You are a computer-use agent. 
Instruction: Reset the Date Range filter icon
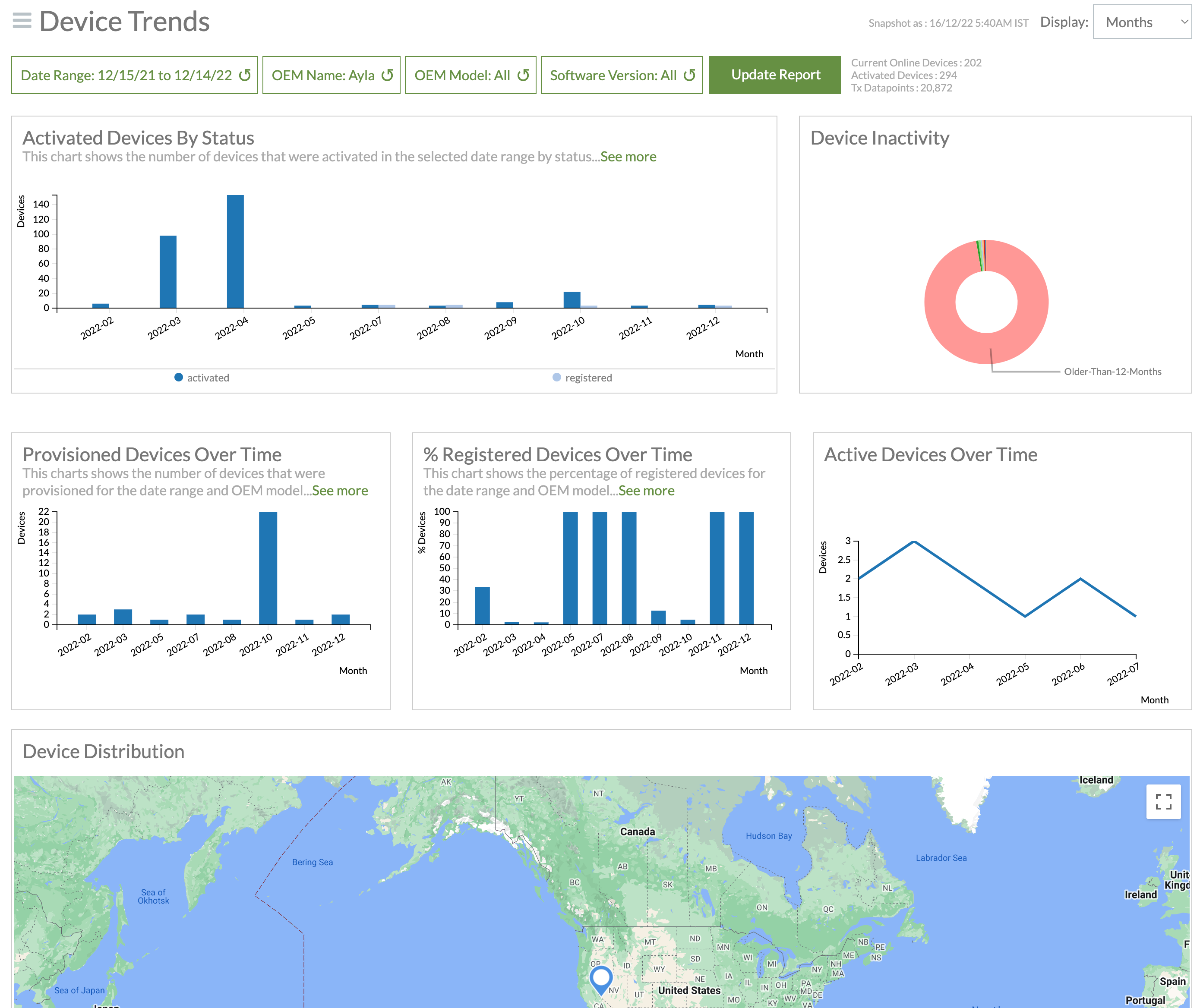245,76
